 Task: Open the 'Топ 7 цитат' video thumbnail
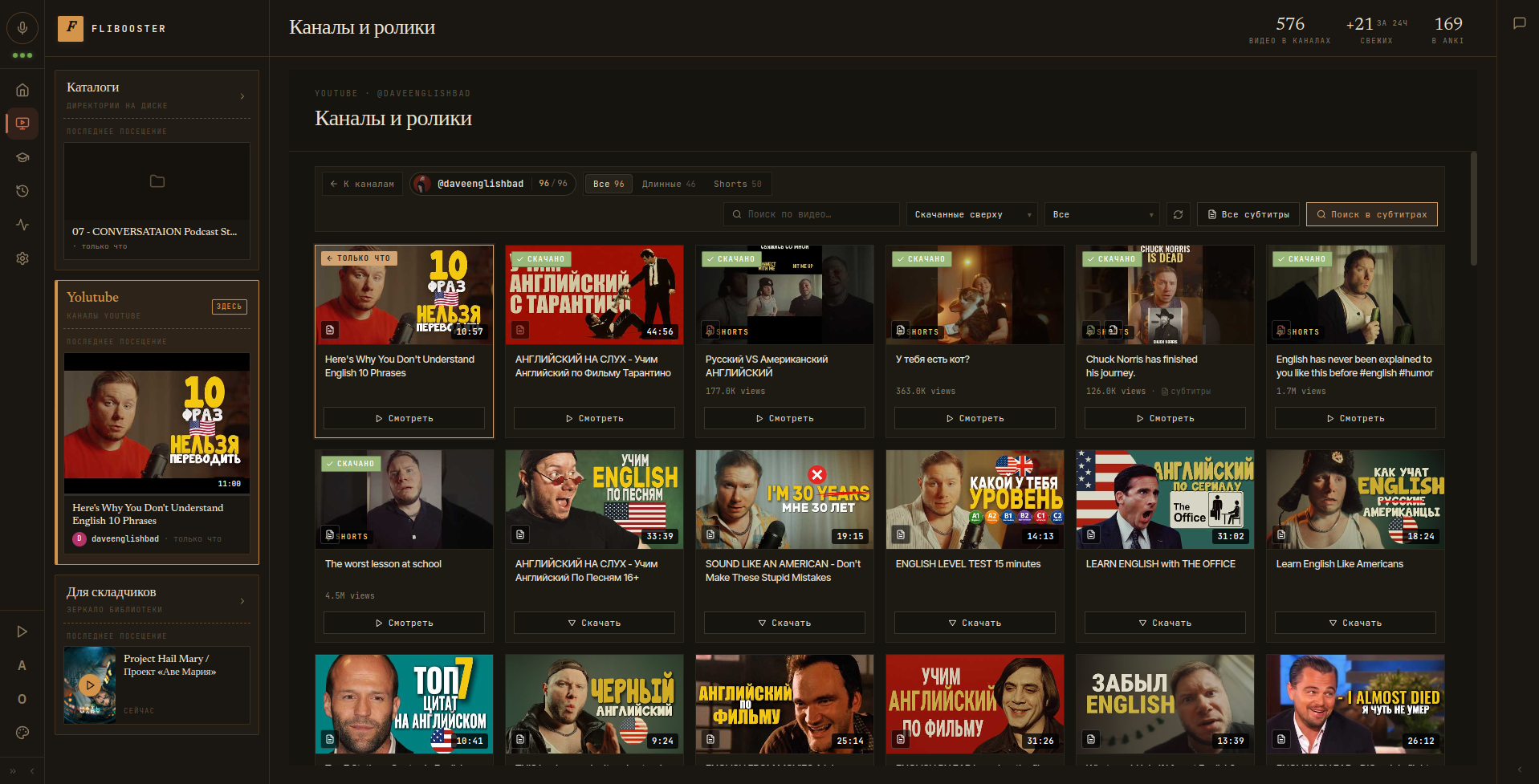(405, 704)
